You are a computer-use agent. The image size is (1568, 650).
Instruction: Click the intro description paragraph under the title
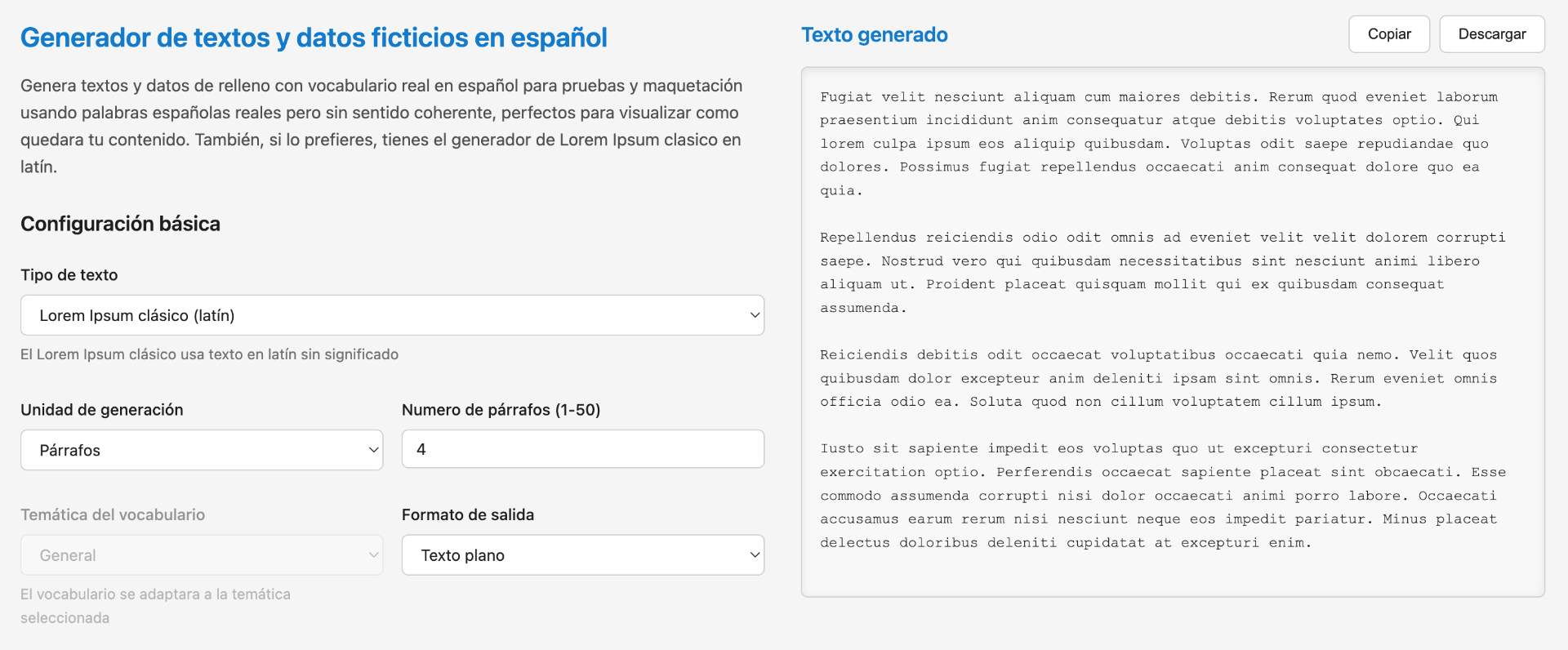(x=381, y=126)
